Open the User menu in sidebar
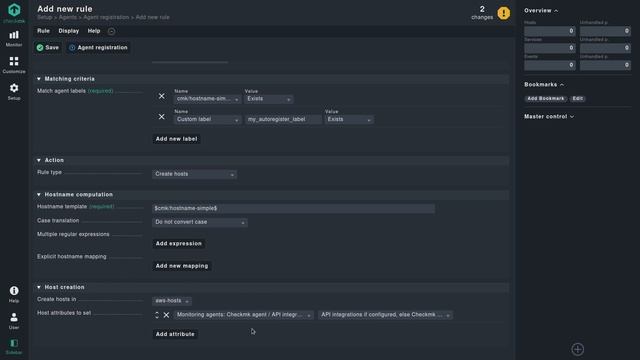The width and height of the screenshot is (640, 360). coord(14,321)
